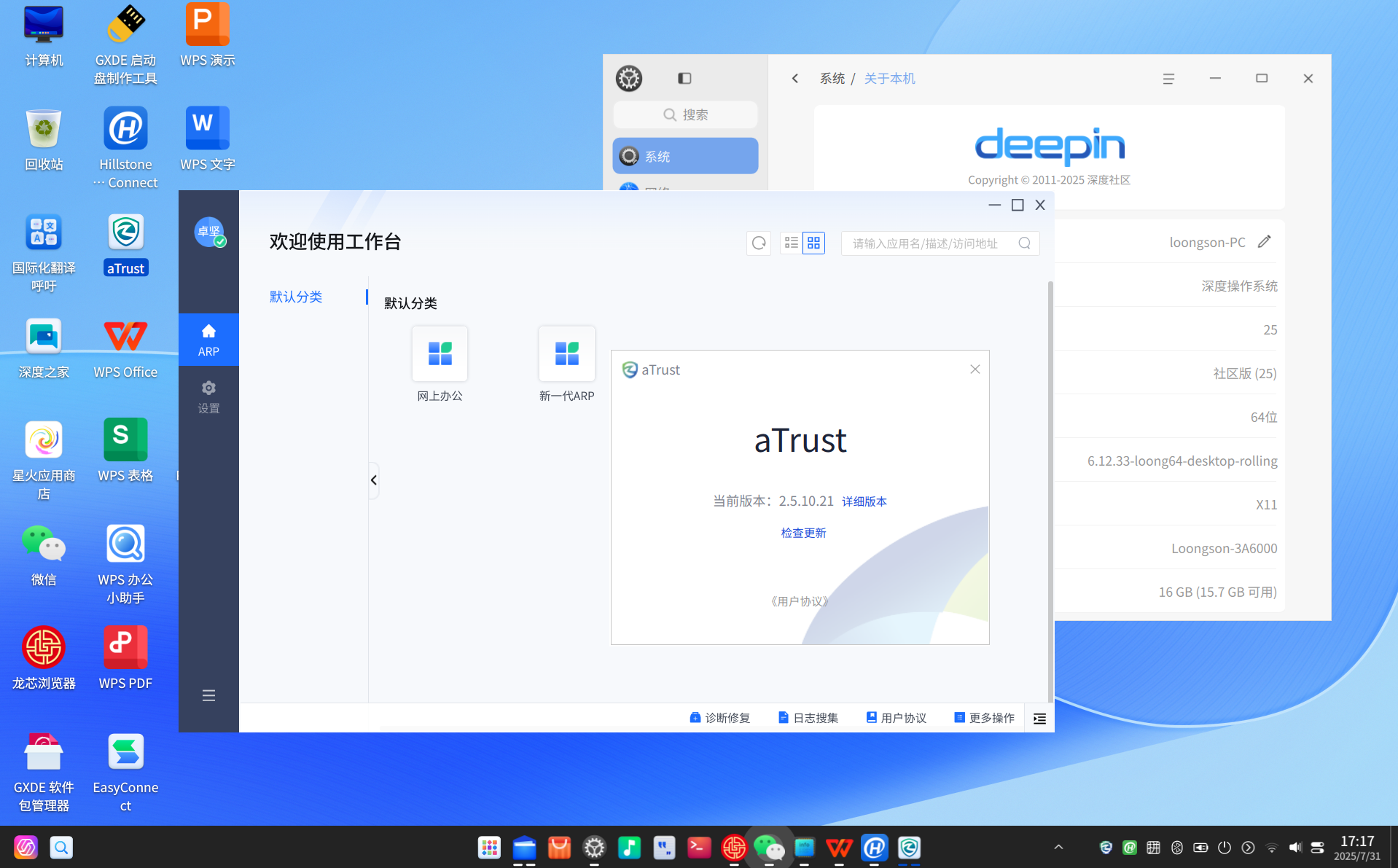Collapse the category side panel arrow
The width and height of the screenshot is (1398, 868).
click(x=374, y=480)
